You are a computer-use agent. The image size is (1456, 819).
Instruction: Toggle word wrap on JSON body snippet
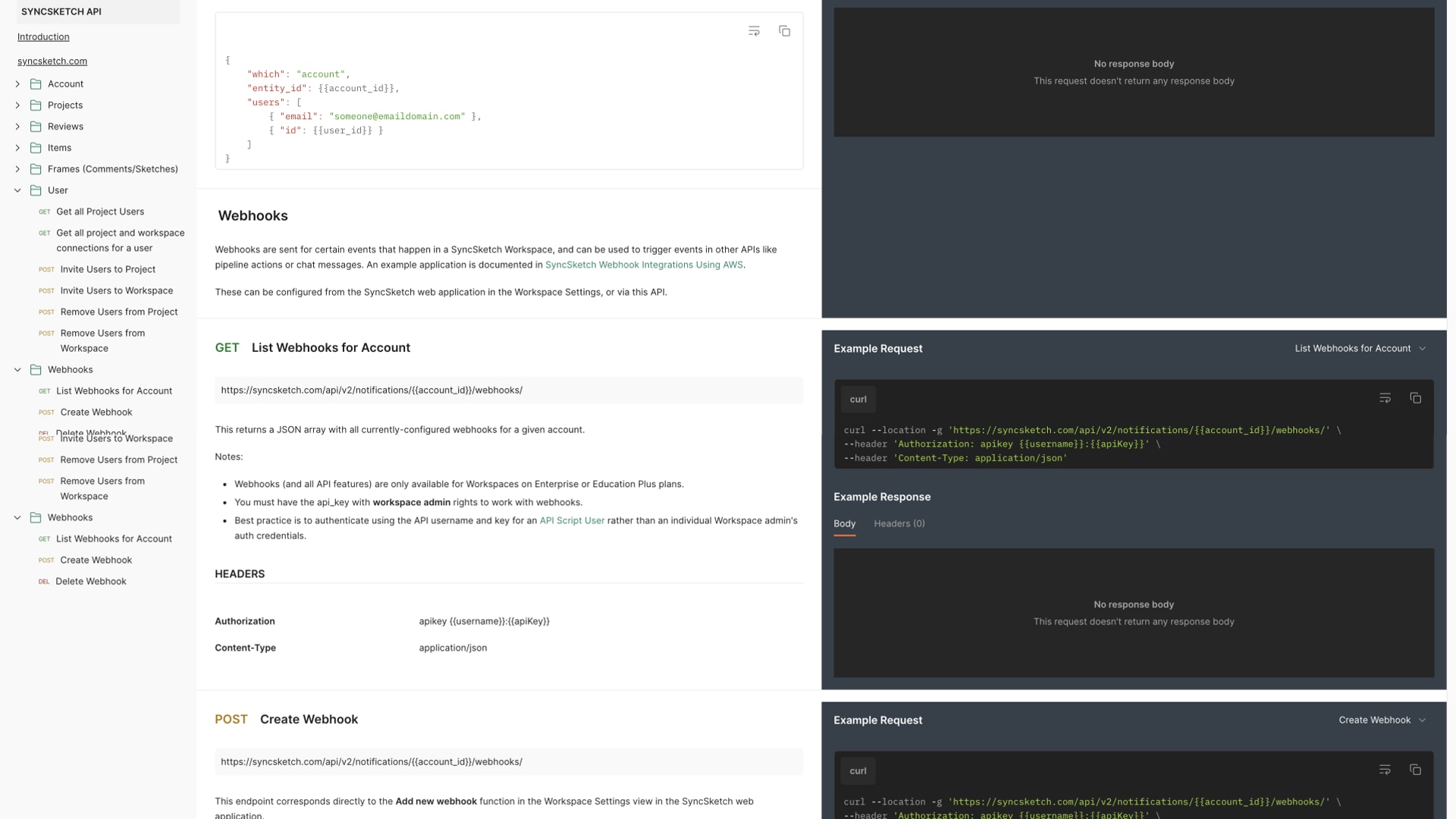754,31
